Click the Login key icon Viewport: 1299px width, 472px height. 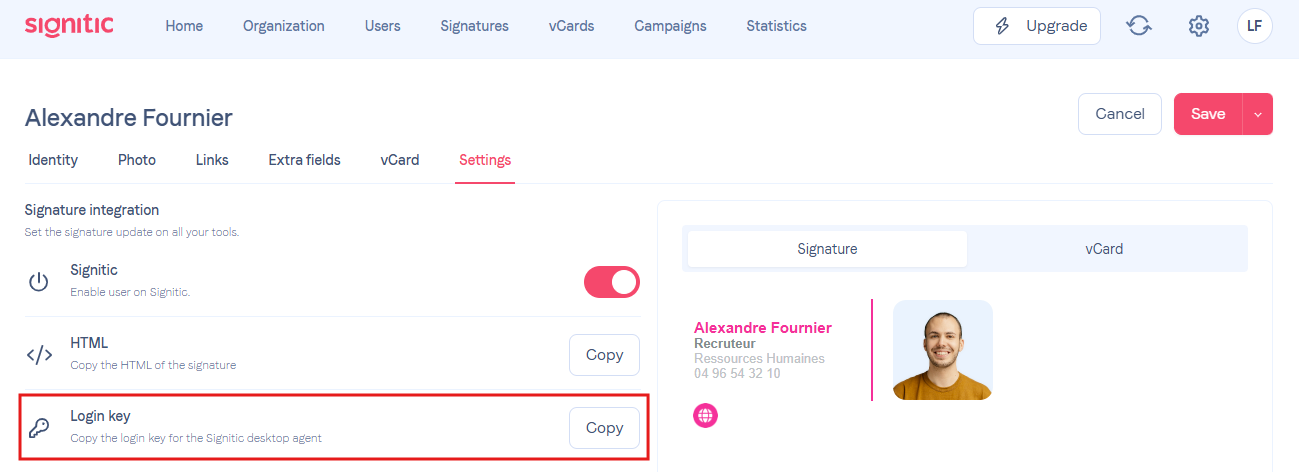[38, 428]
